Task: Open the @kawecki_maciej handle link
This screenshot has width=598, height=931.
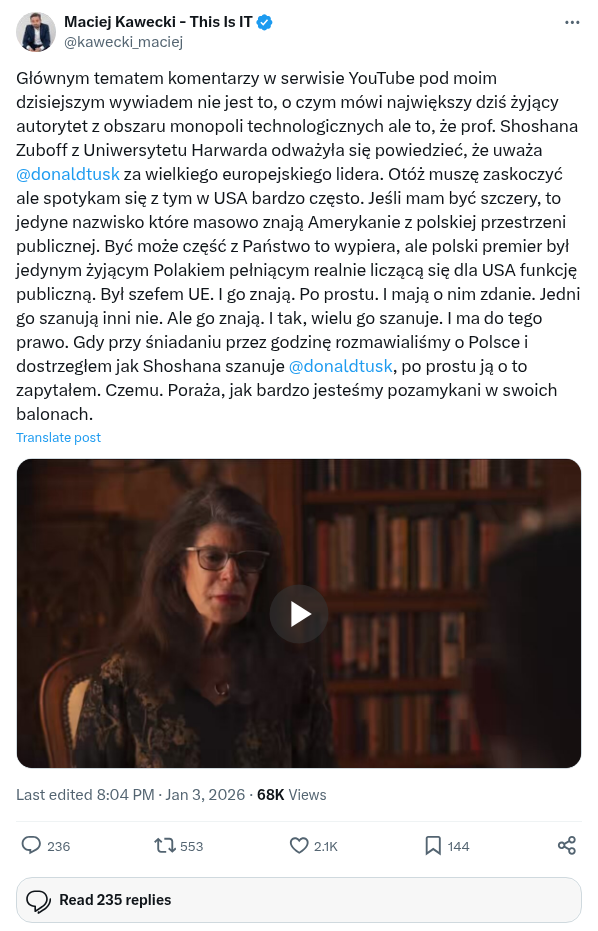Action: click(x=123, y=42)
